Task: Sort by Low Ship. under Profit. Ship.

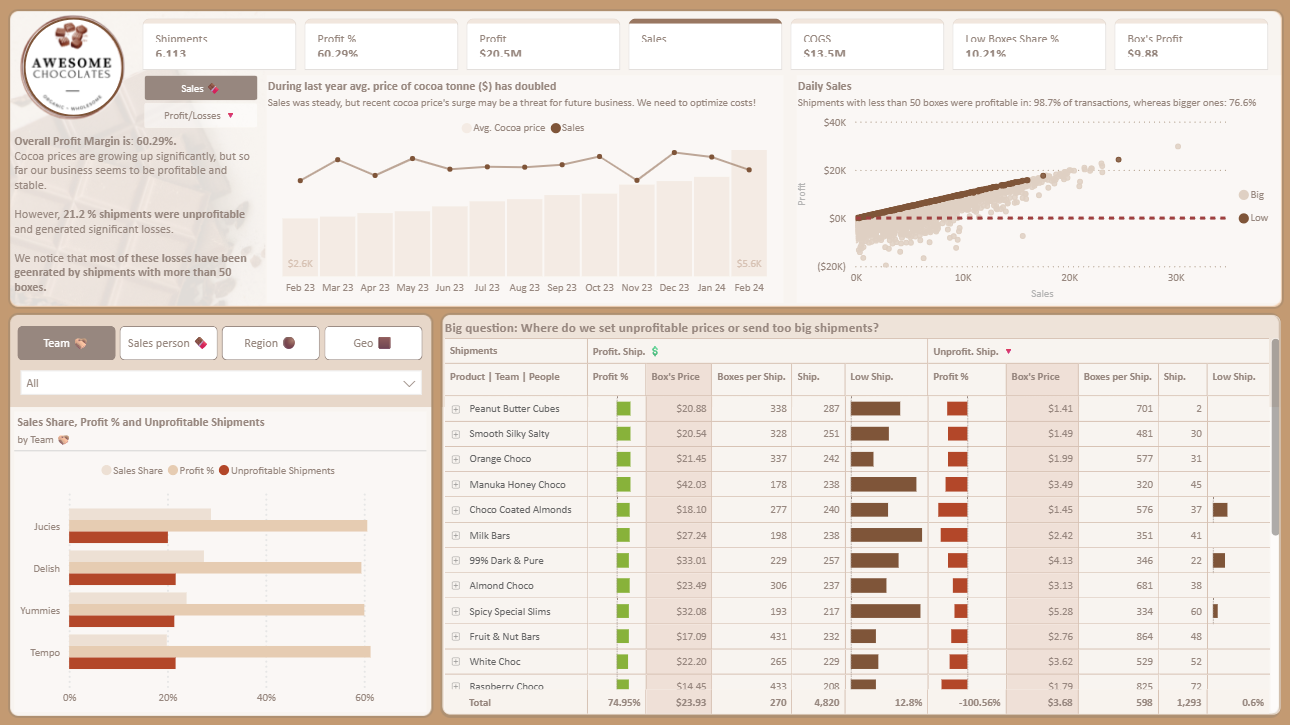Action: coord(872,377)
